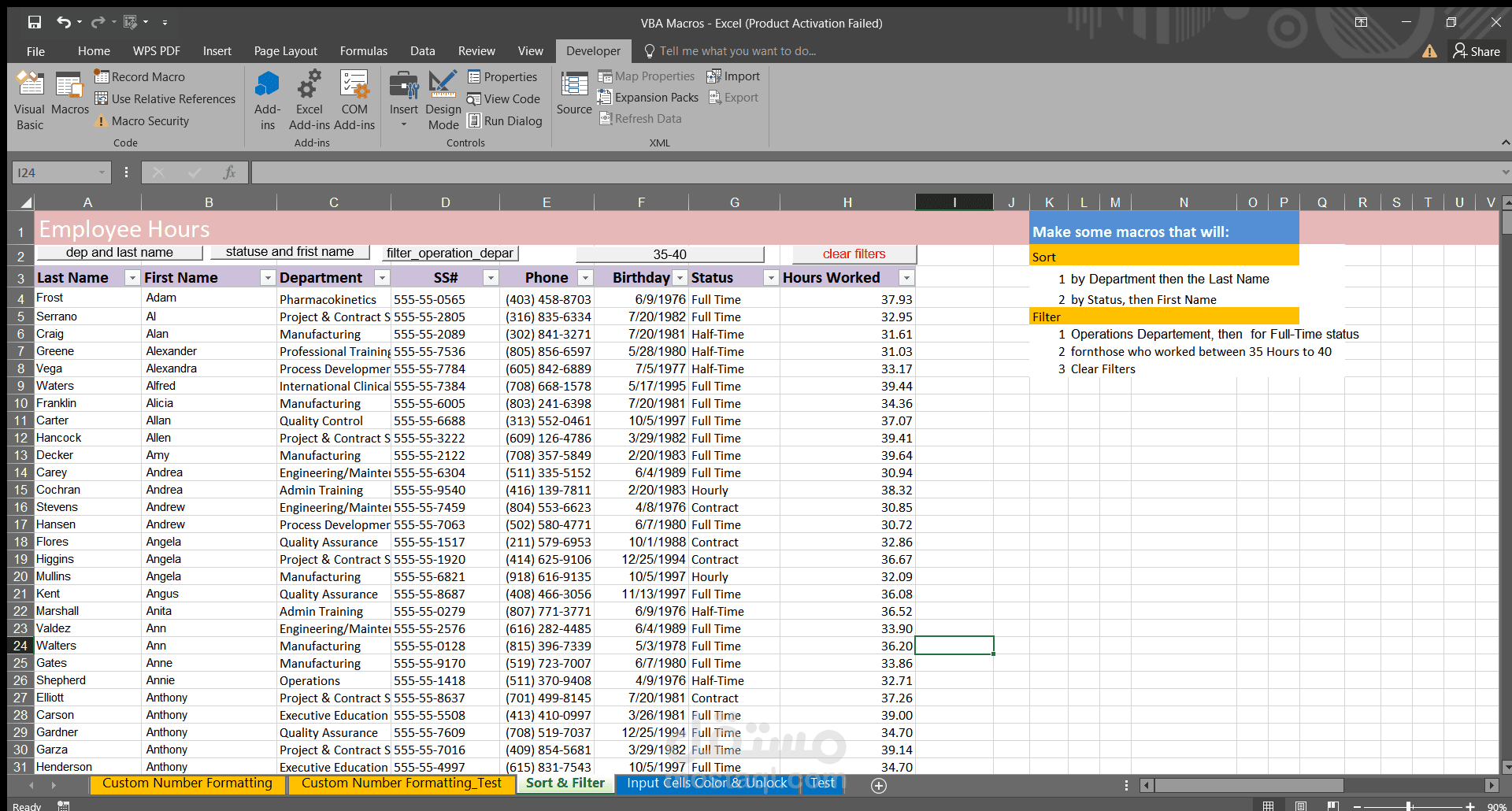Open the Status filter dropdown
This screenshot has width=1512, height=811.
pyautogui.click(x=771, y=278)
